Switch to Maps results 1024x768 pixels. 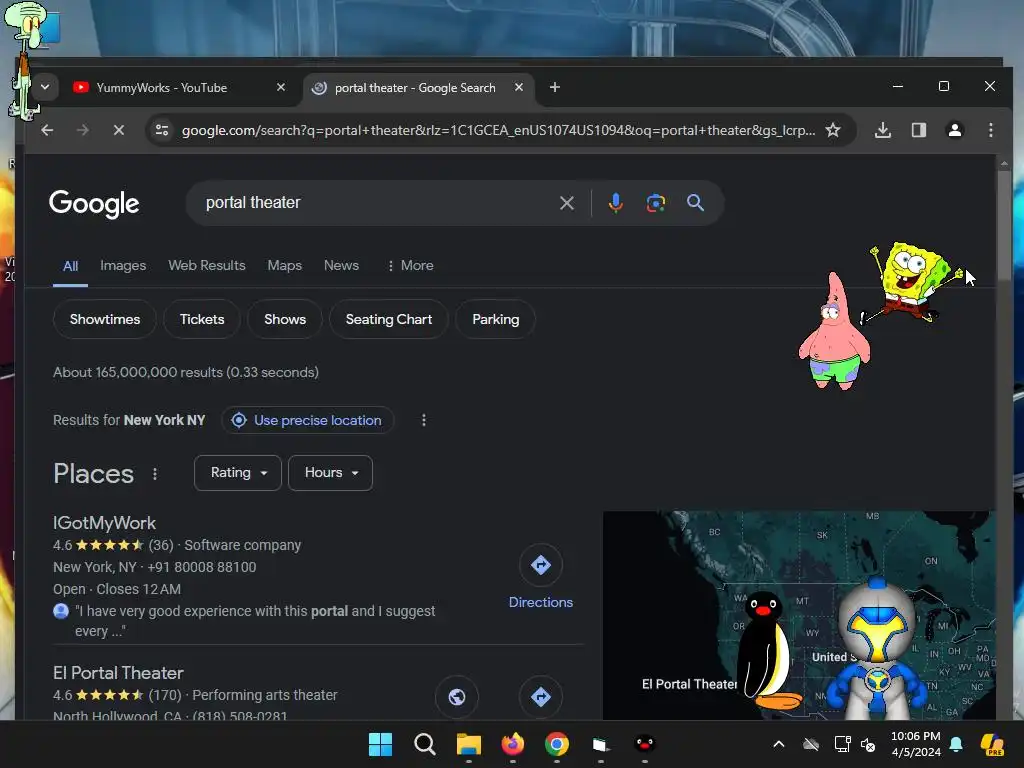click(284, 266)
